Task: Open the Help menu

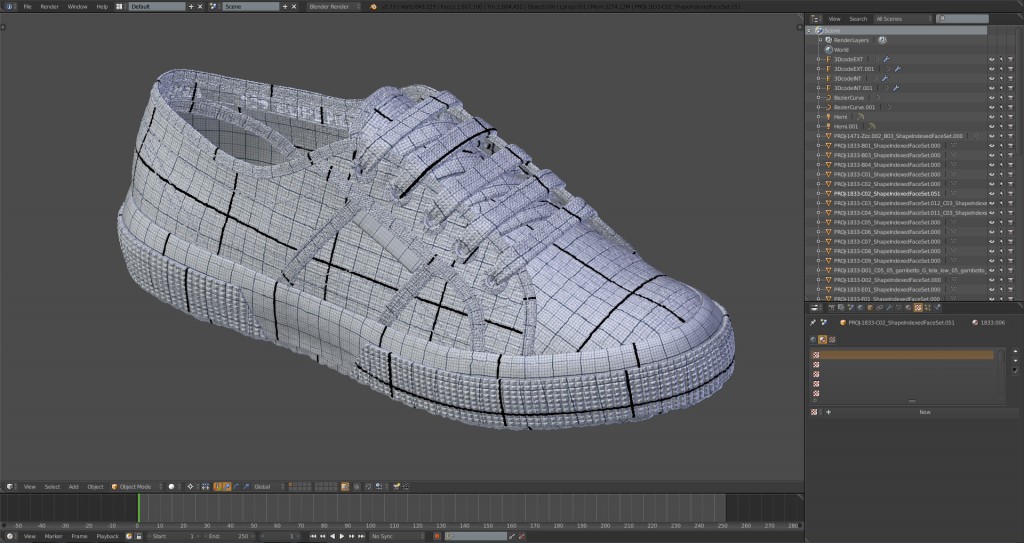Action: coord(102,7)
